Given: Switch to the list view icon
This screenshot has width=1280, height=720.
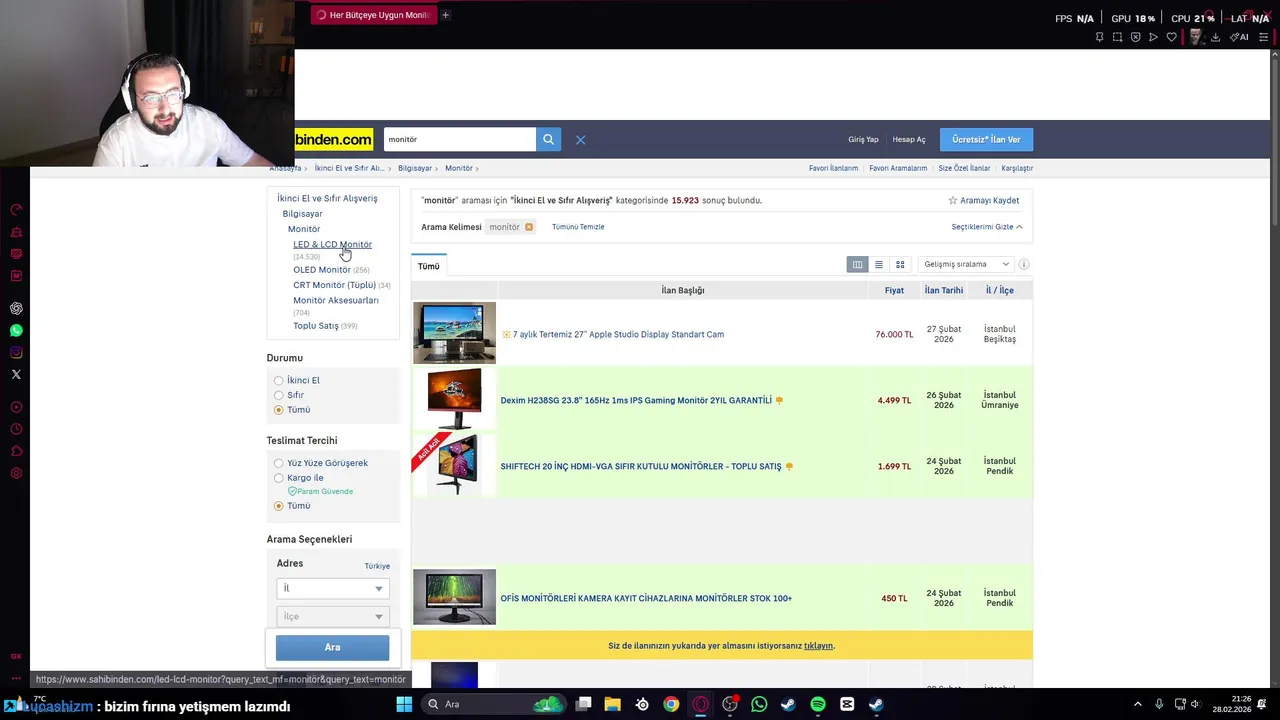Looking at the screenshot, I should [879, 265].
